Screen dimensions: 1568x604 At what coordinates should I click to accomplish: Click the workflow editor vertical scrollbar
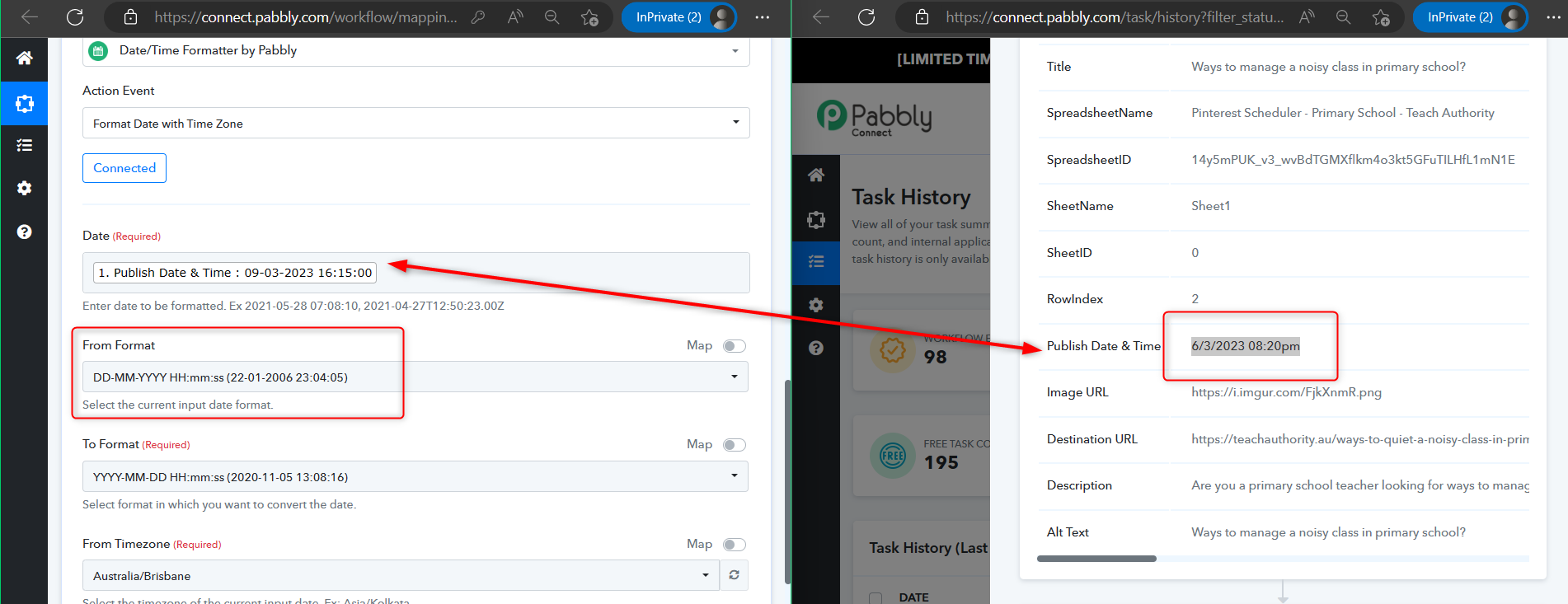pos(787,482)
